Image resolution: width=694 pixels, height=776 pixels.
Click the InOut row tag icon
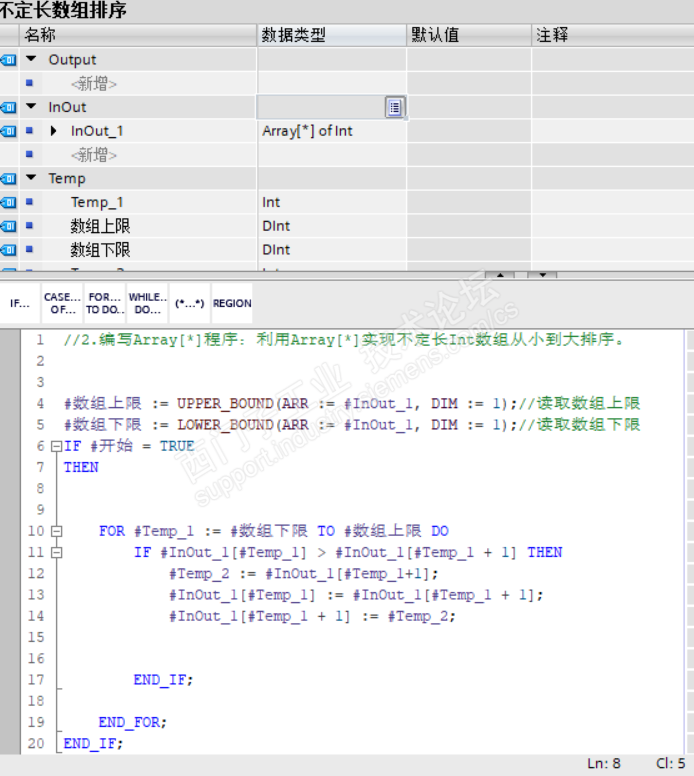tap(8, 107)
